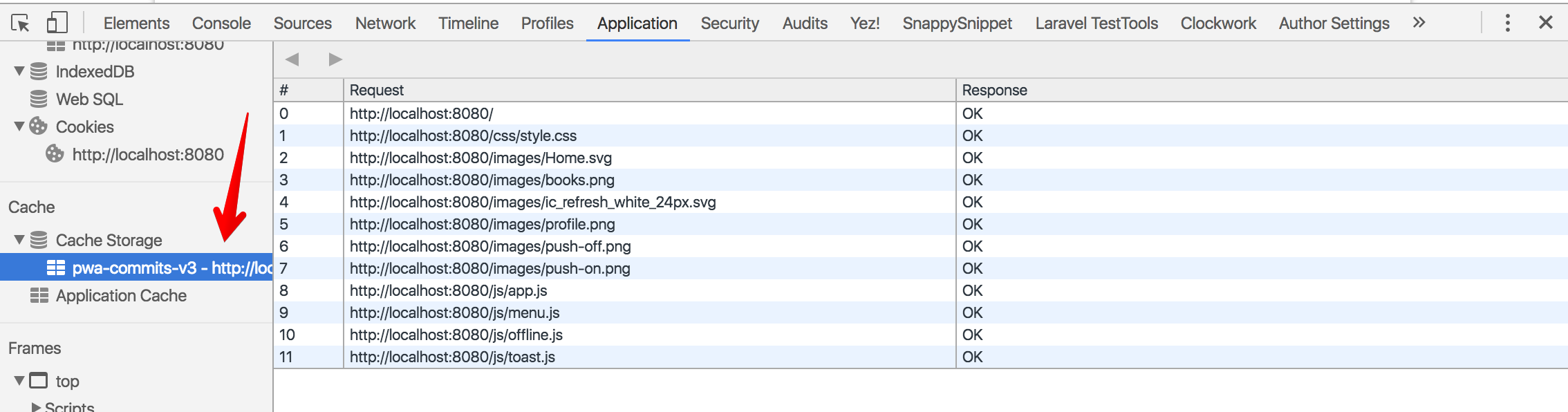Click the Application Cache grid icon

(x=39, y=296)
